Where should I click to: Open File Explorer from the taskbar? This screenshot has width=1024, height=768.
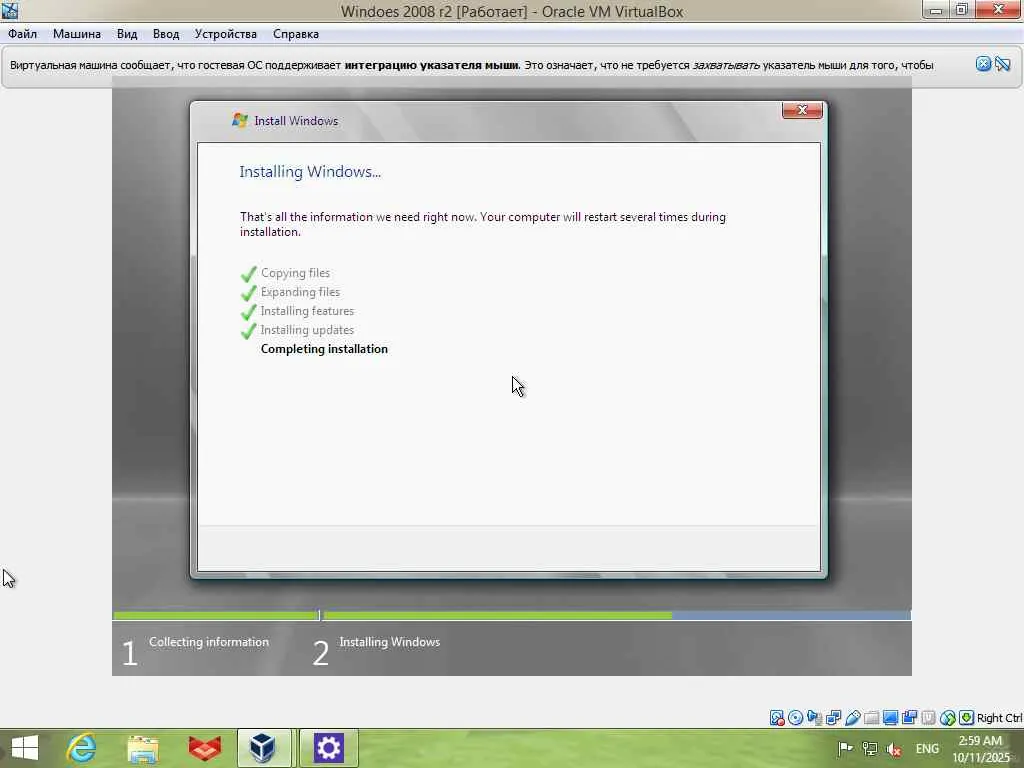tap(143, 748)
